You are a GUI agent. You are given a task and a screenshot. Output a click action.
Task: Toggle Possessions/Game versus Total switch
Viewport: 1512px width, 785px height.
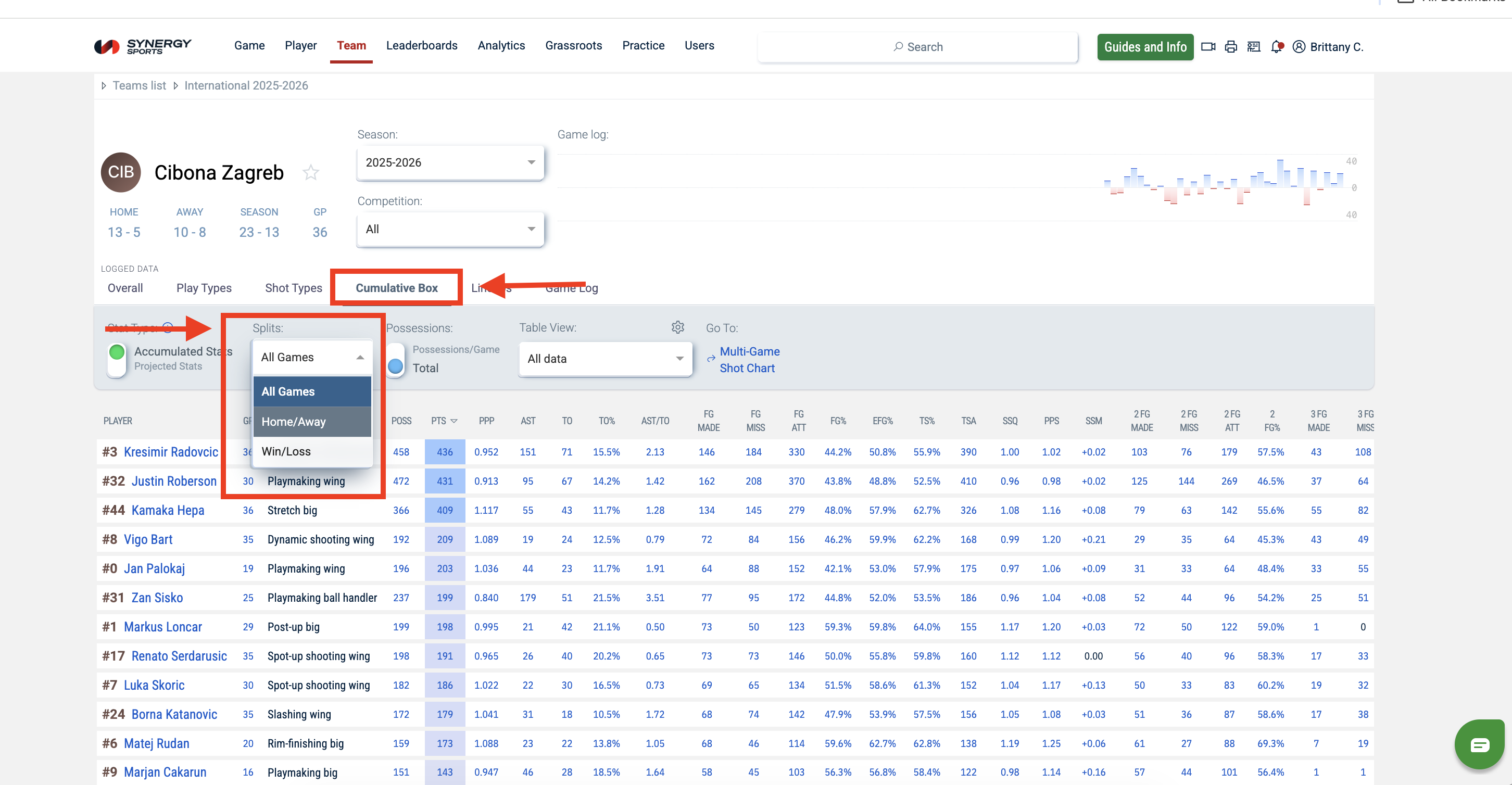[396, 360]
